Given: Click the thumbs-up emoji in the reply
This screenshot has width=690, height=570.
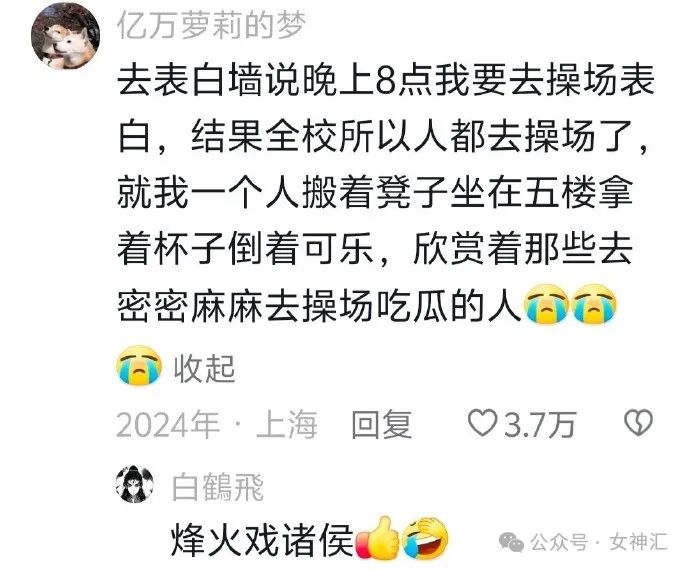Looking at the screenshot, I should click(377, 538).
